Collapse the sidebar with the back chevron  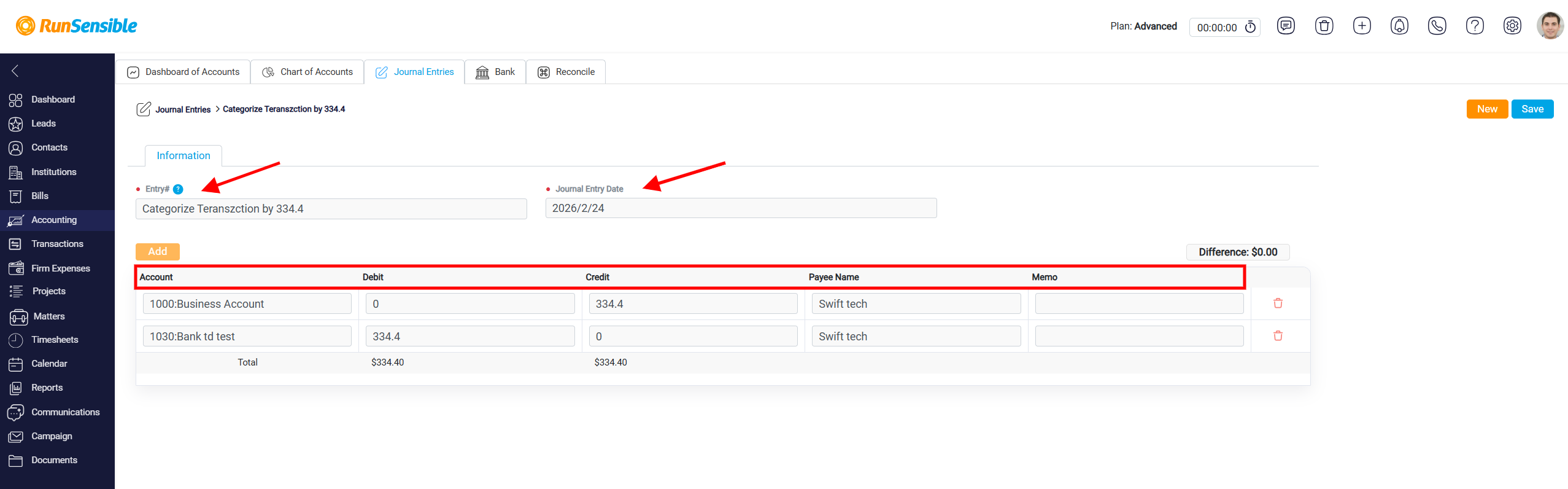click(15, 71)
